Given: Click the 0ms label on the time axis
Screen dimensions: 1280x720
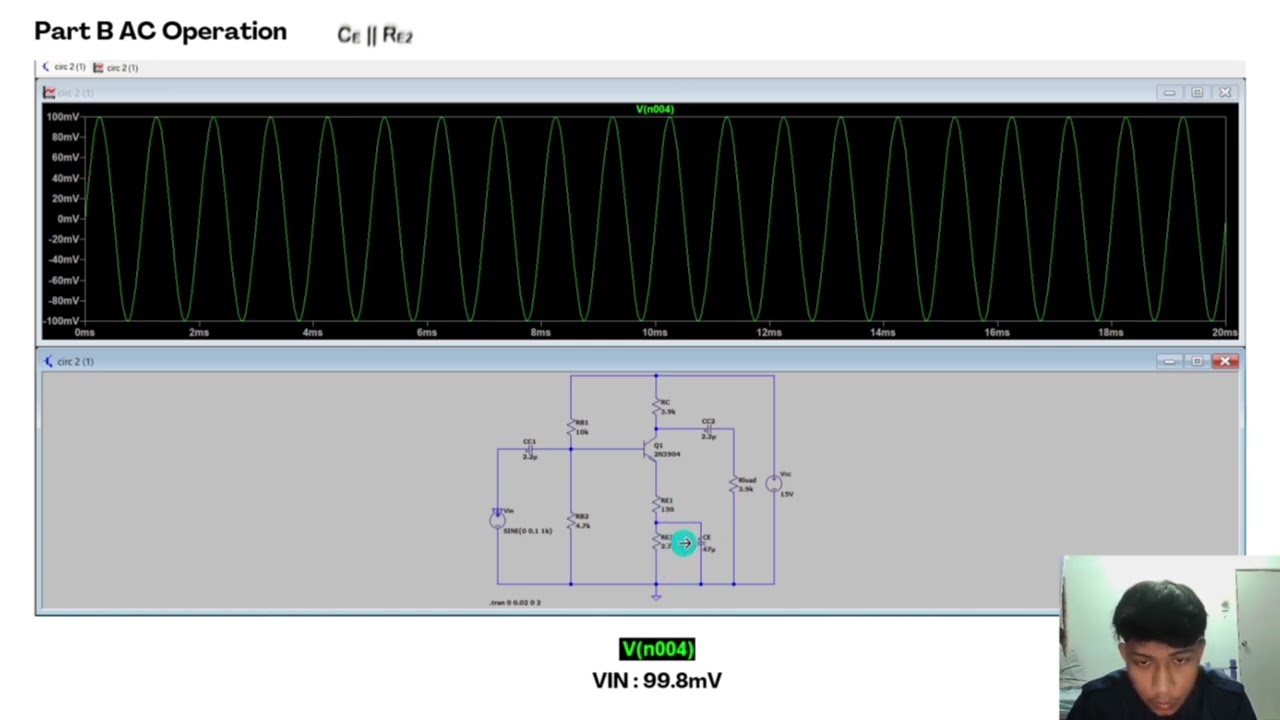Looking at the screenshot, I should pyautogui.click(x=85, y=332).
